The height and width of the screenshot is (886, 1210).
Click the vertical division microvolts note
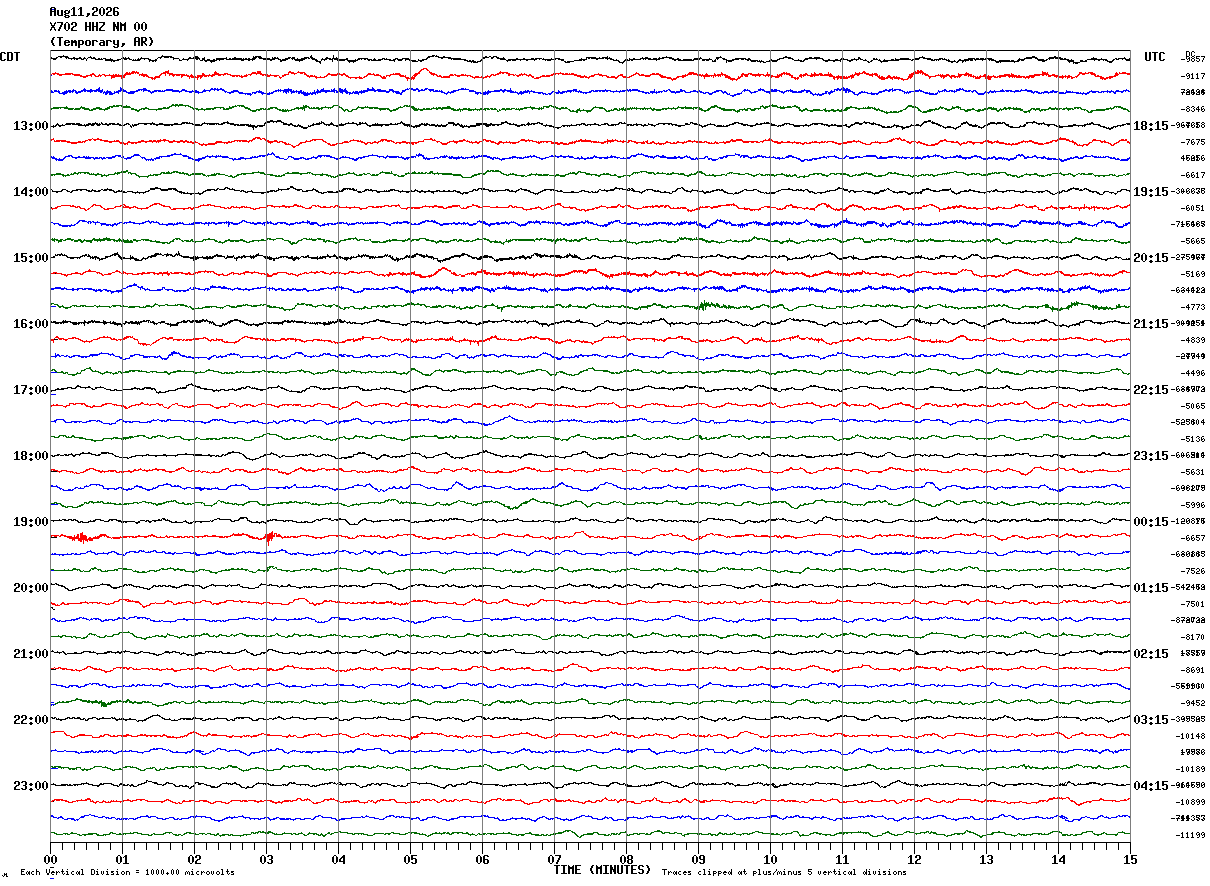click(127, 873)
